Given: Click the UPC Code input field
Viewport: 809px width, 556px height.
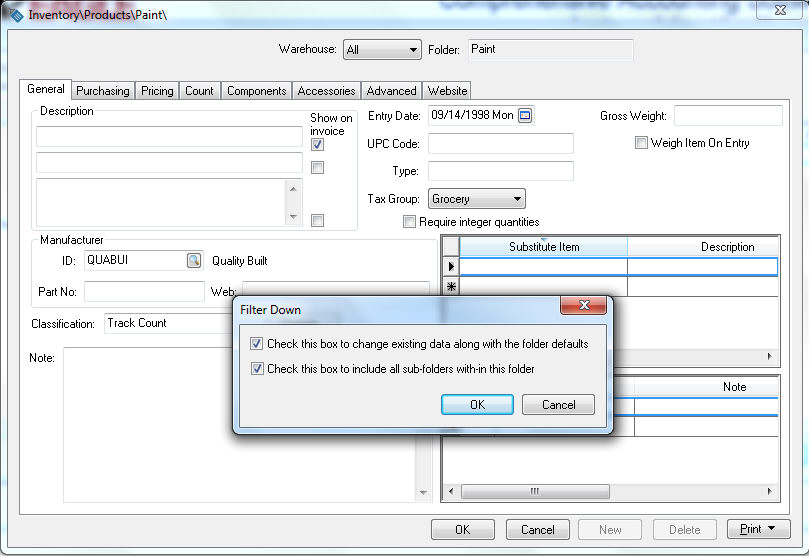Looking at the screenshot, I should pos(500,144).
